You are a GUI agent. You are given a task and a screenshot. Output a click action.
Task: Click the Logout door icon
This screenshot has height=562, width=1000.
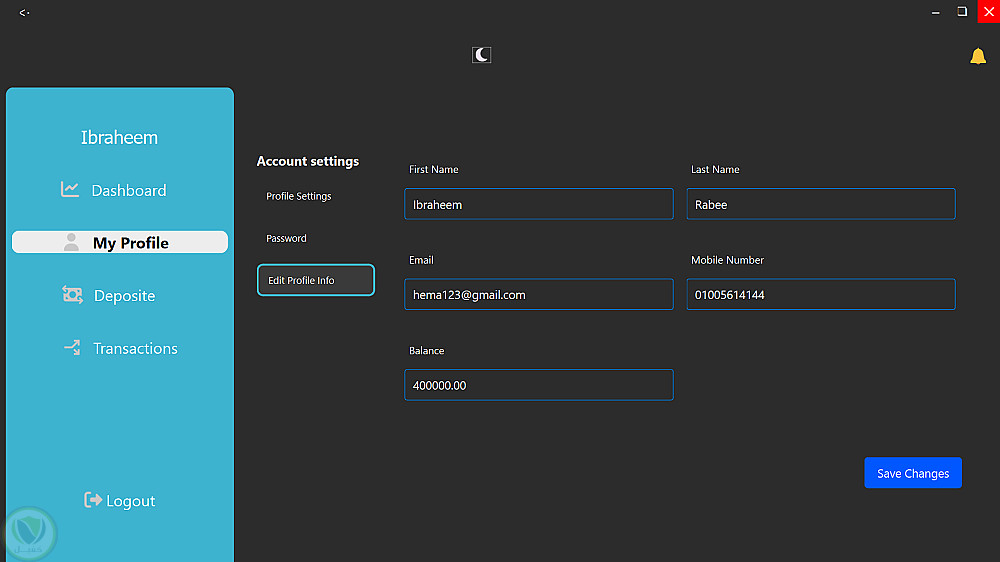pyautogui.click(x=93, y=500)
